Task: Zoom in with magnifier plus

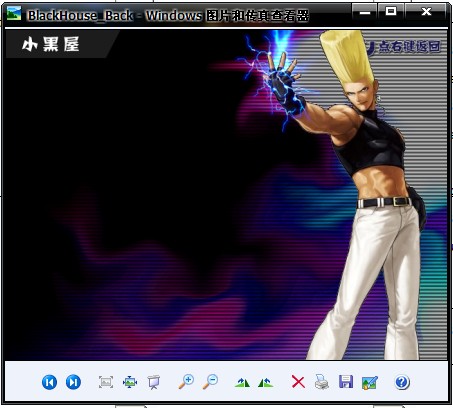Action: coord(186,382)
